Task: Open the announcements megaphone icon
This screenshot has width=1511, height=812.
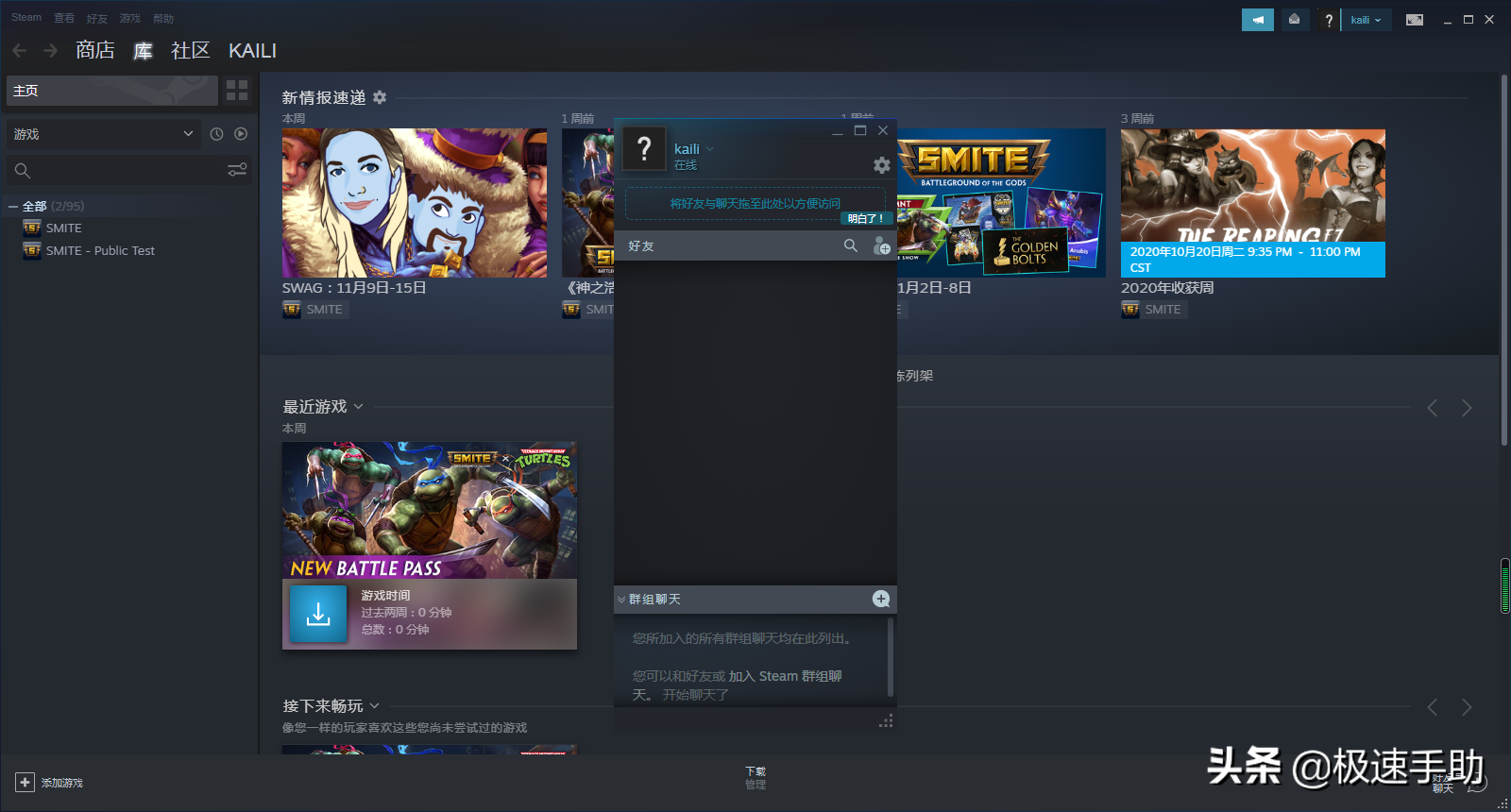Action: [1257, 20]
